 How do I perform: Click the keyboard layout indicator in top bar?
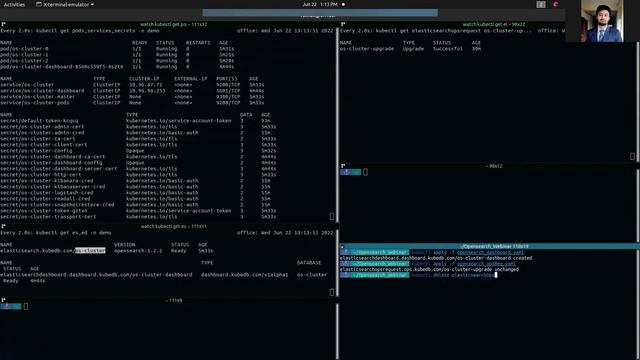[x=541, y=4]
